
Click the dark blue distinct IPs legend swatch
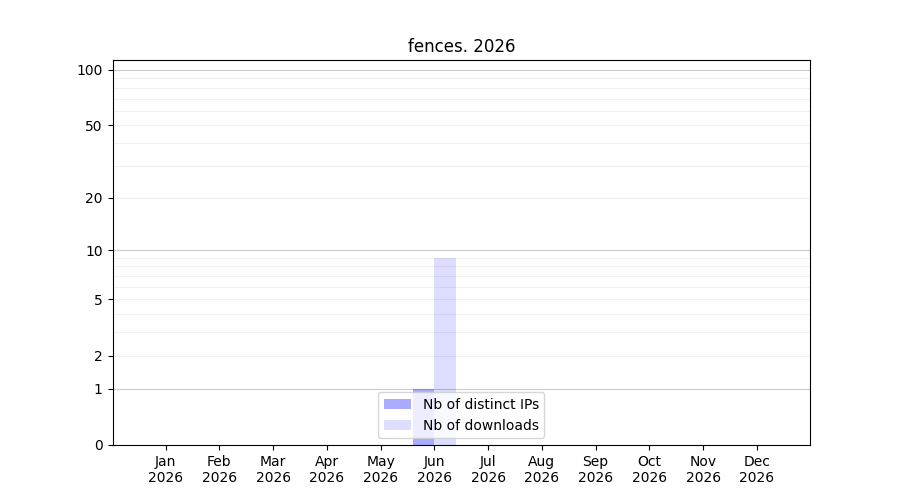tap(397, 404)
